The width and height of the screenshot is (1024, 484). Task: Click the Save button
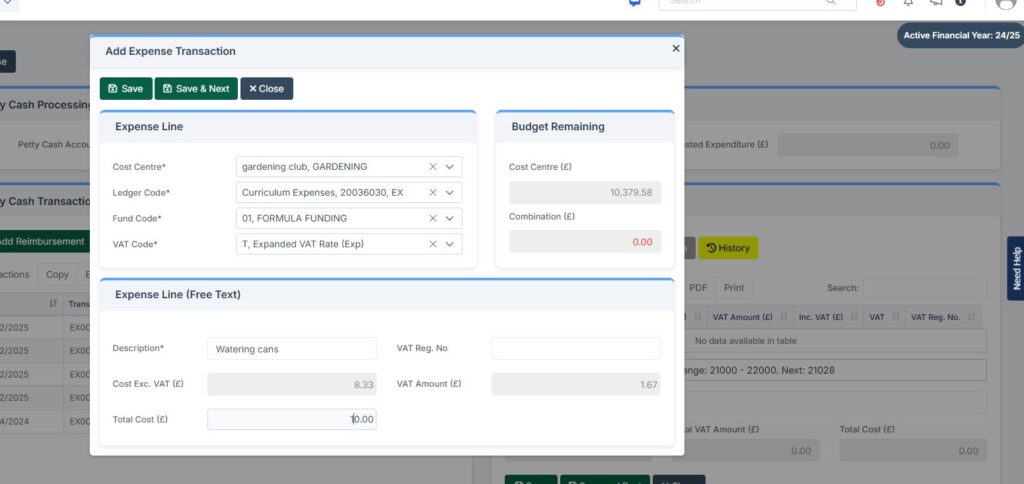tap(126, 89)
